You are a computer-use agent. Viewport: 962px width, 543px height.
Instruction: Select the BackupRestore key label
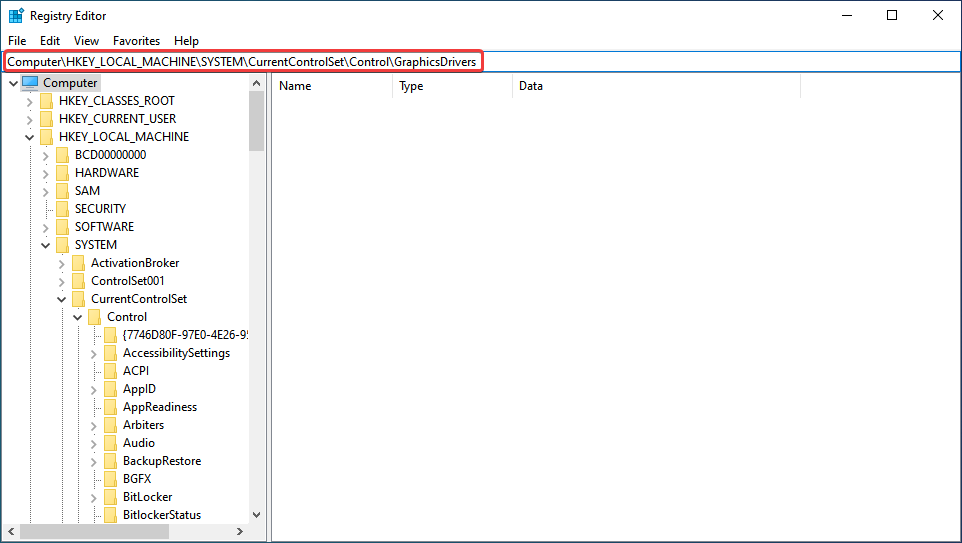162,461
